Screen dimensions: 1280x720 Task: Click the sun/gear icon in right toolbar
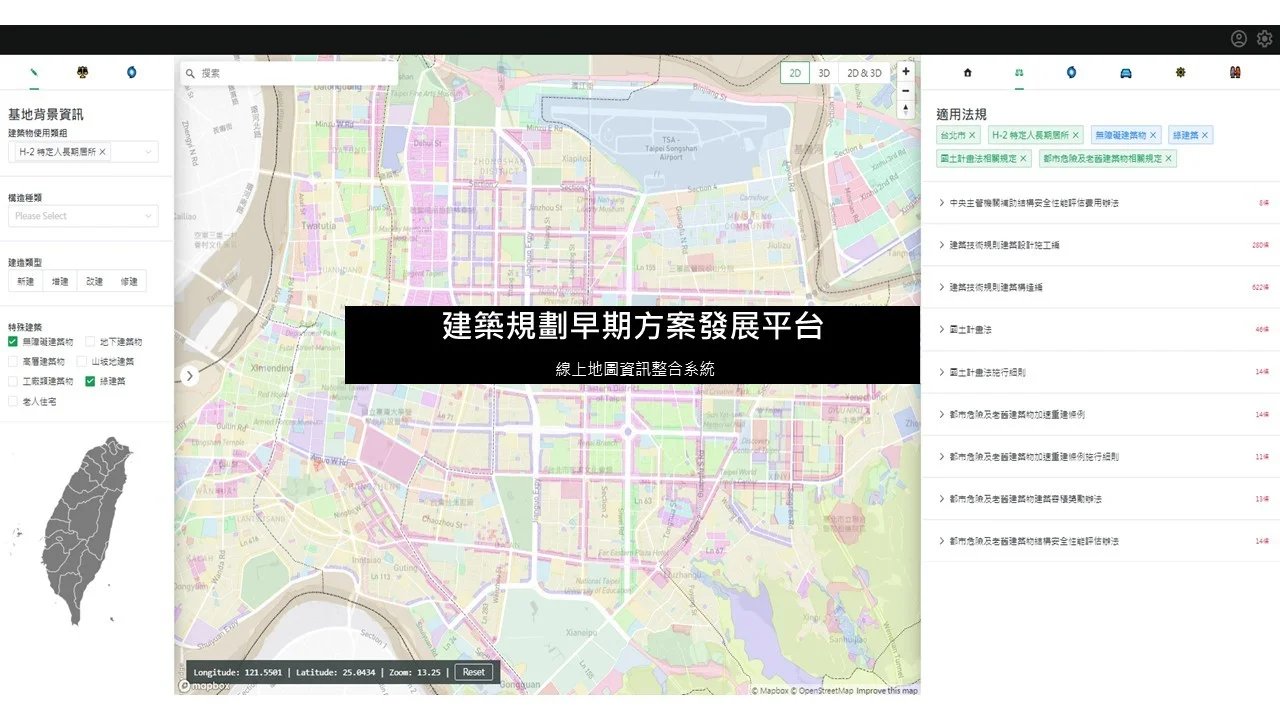click(1181, 72)
